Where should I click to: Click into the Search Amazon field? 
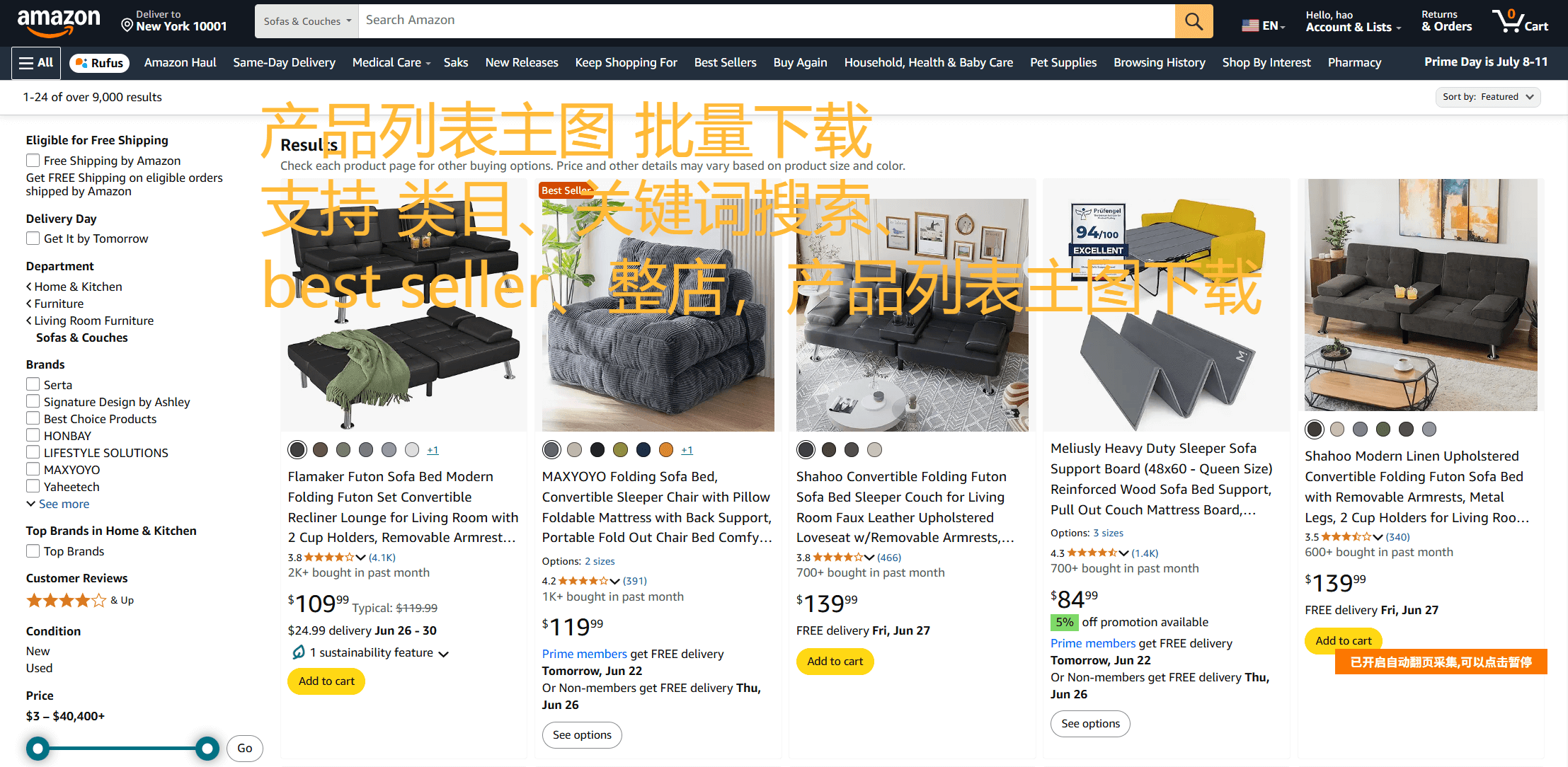coord(767,21)
